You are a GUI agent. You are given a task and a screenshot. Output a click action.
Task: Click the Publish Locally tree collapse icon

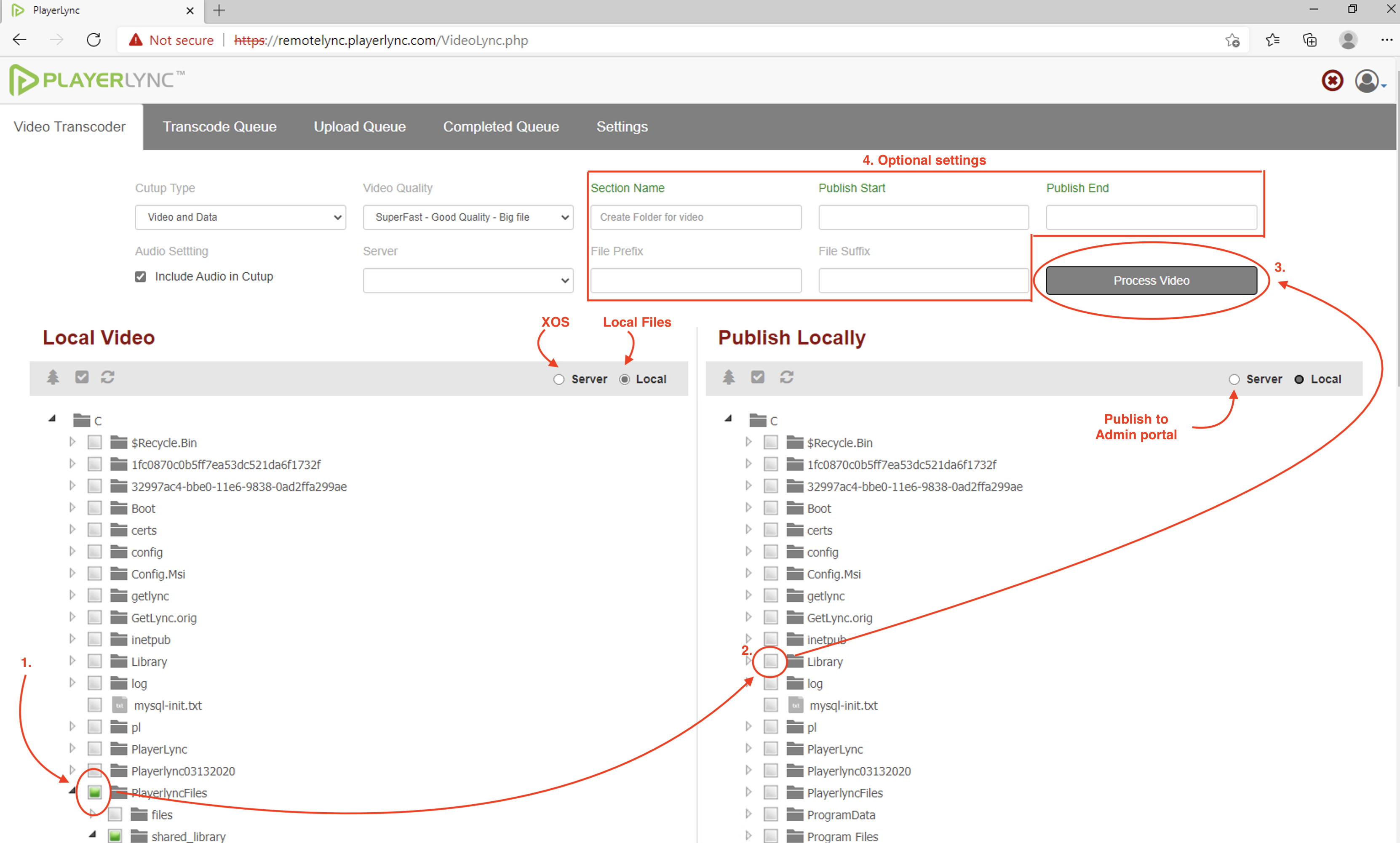click(x=728, y=377)
